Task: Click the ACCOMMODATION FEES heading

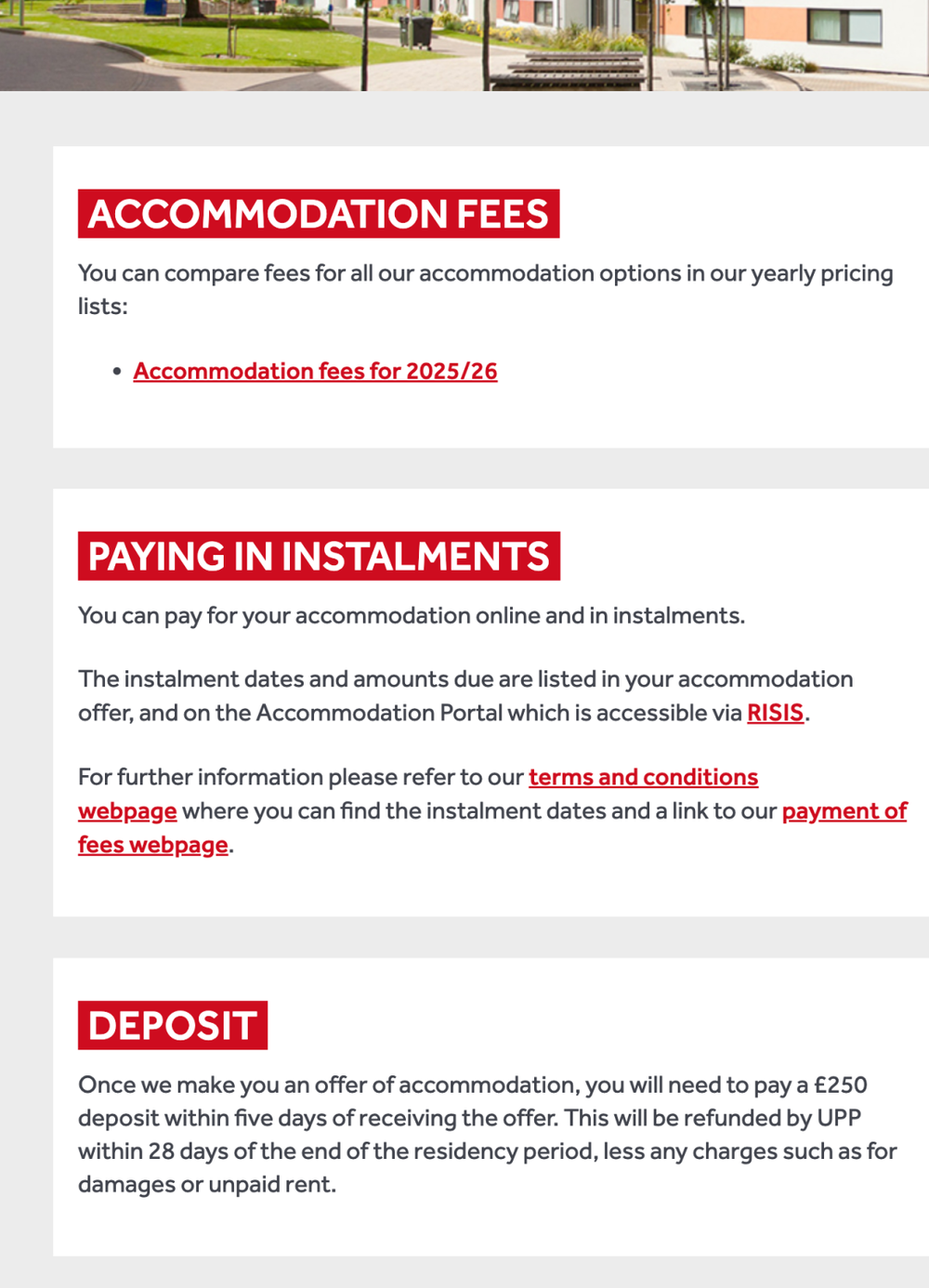Action: point(318,214)
